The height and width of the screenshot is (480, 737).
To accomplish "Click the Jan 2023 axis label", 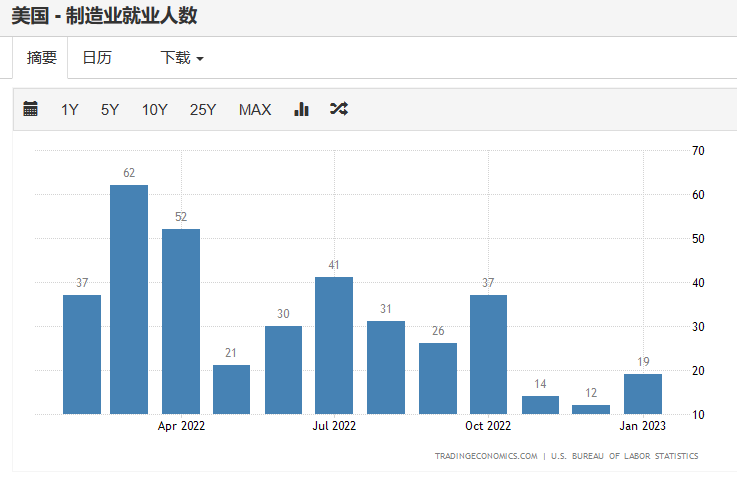I will tap(643, 426).
